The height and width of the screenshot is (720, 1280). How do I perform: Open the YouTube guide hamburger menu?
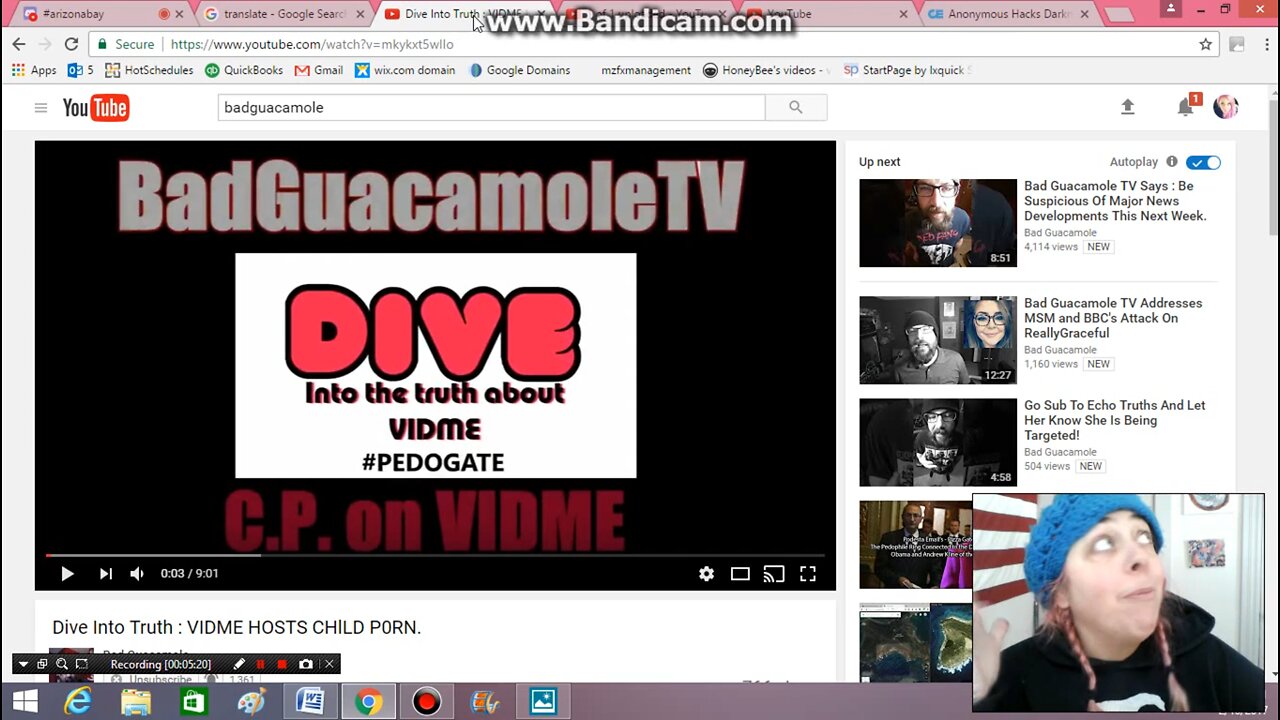pos(41,108)
